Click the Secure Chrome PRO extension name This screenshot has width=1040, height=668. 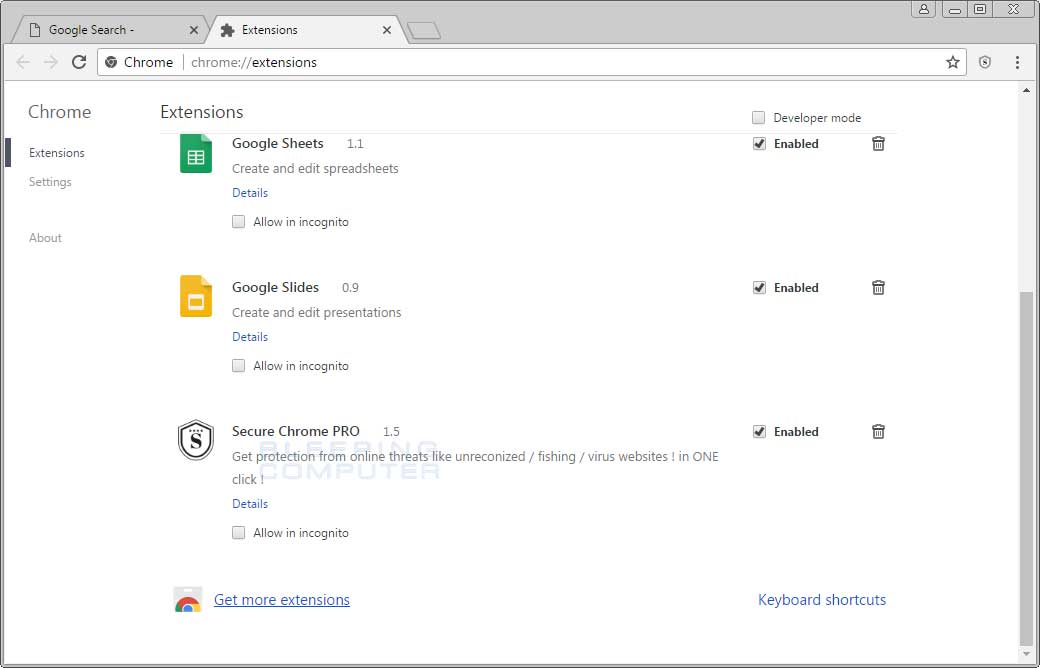tap(296, 431)
